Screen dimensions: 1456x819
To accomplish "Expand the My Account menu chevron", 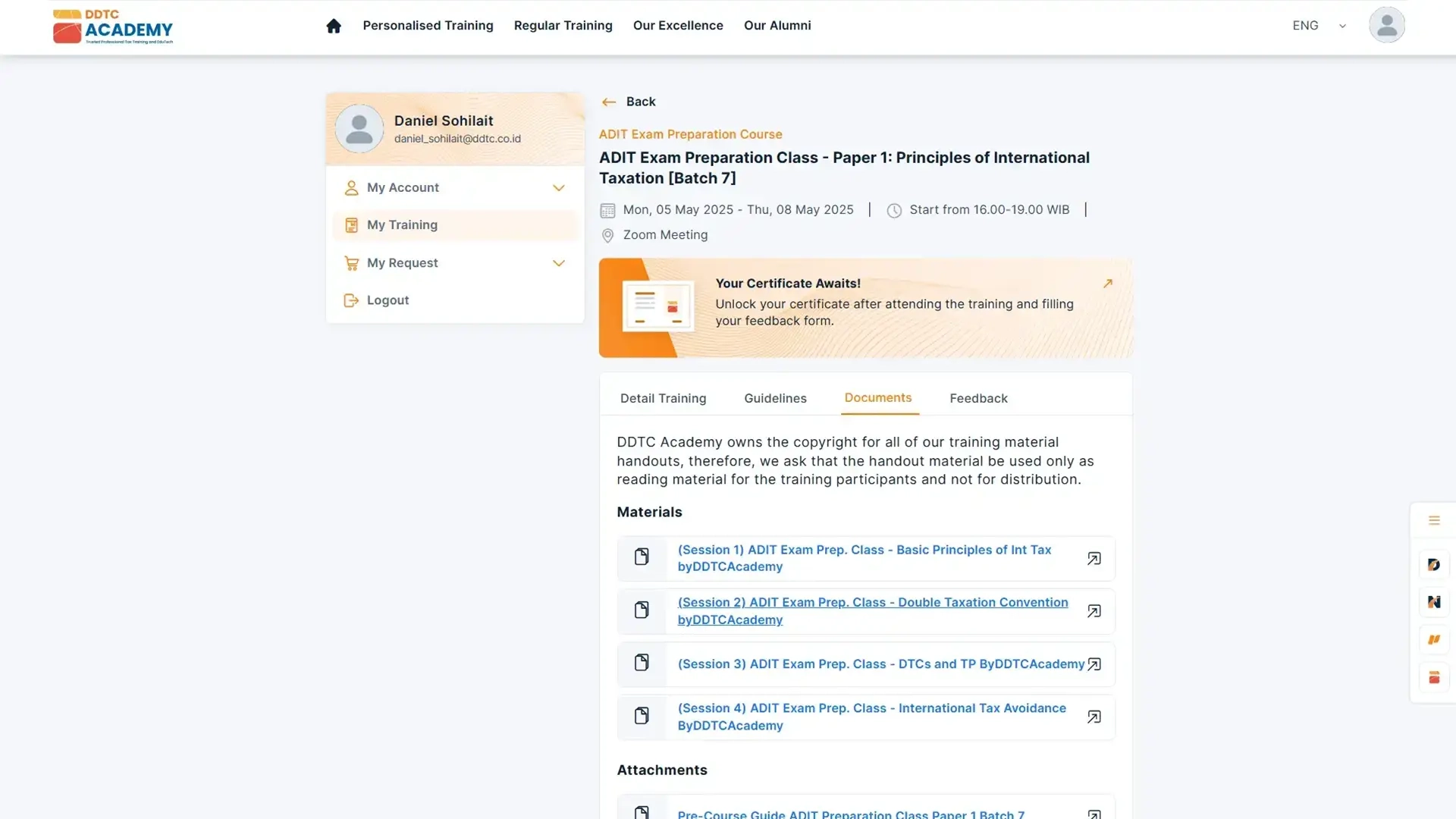I will (559, 188).
